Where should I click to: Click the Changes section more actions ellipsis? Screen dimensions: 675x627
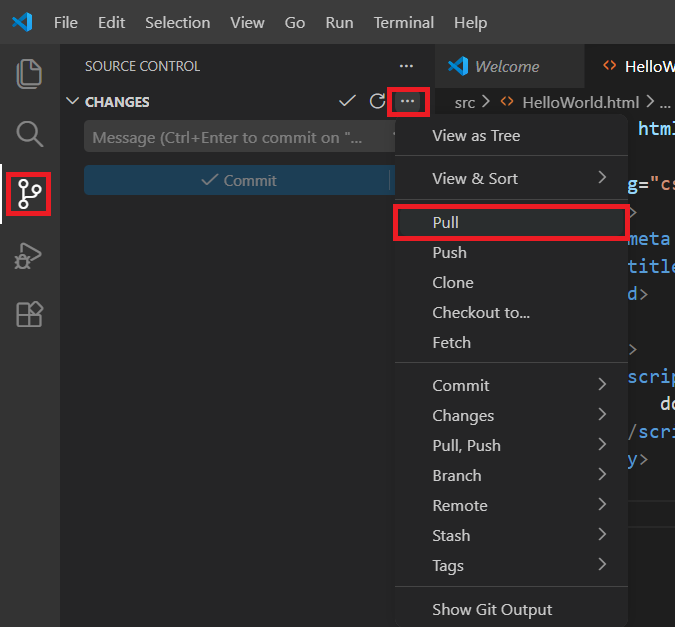[x=407, y=101]
